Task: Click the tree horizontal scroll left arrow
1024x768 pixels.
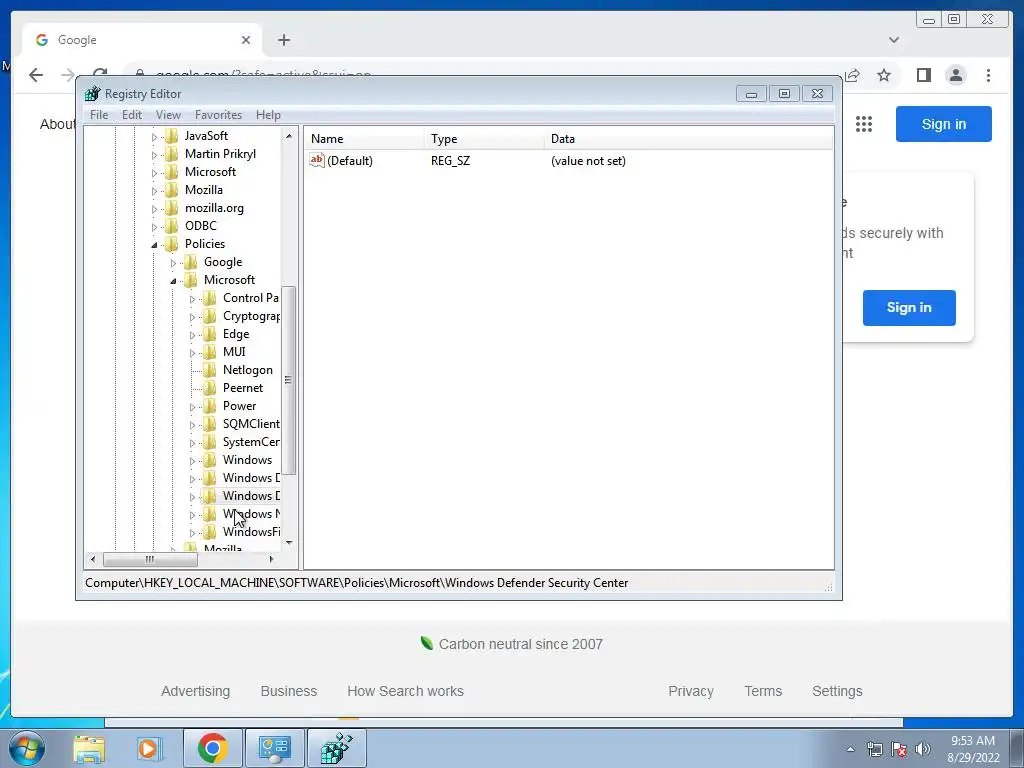Action: coord(93,559)
